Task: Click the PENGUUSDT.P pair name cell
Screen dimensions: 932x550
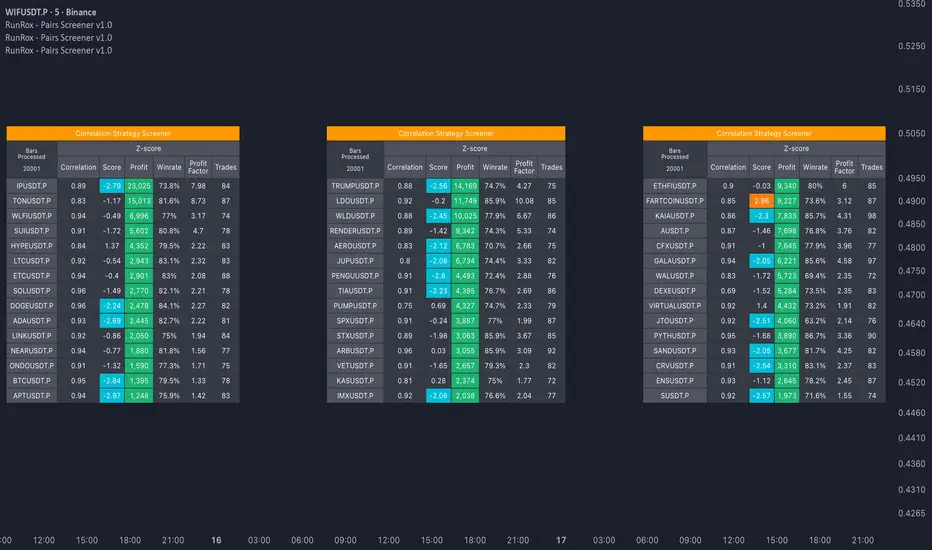Action: coord(355,276)
